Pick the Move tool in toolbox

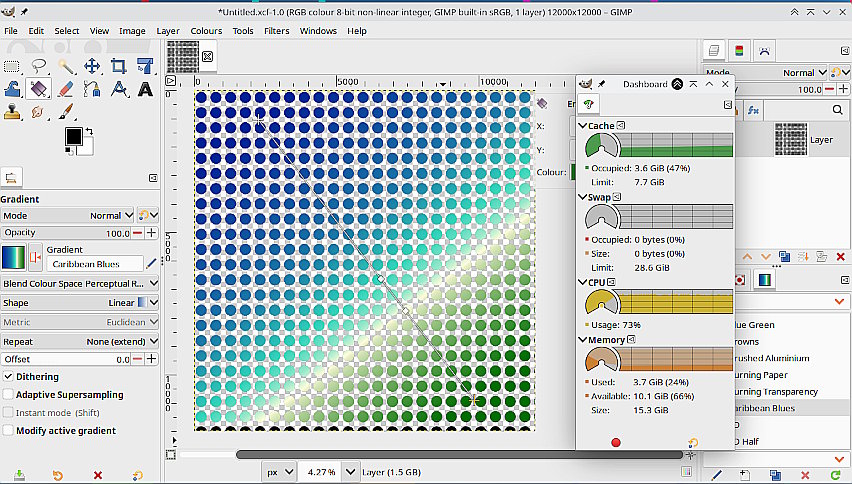(x=92, y=66)
